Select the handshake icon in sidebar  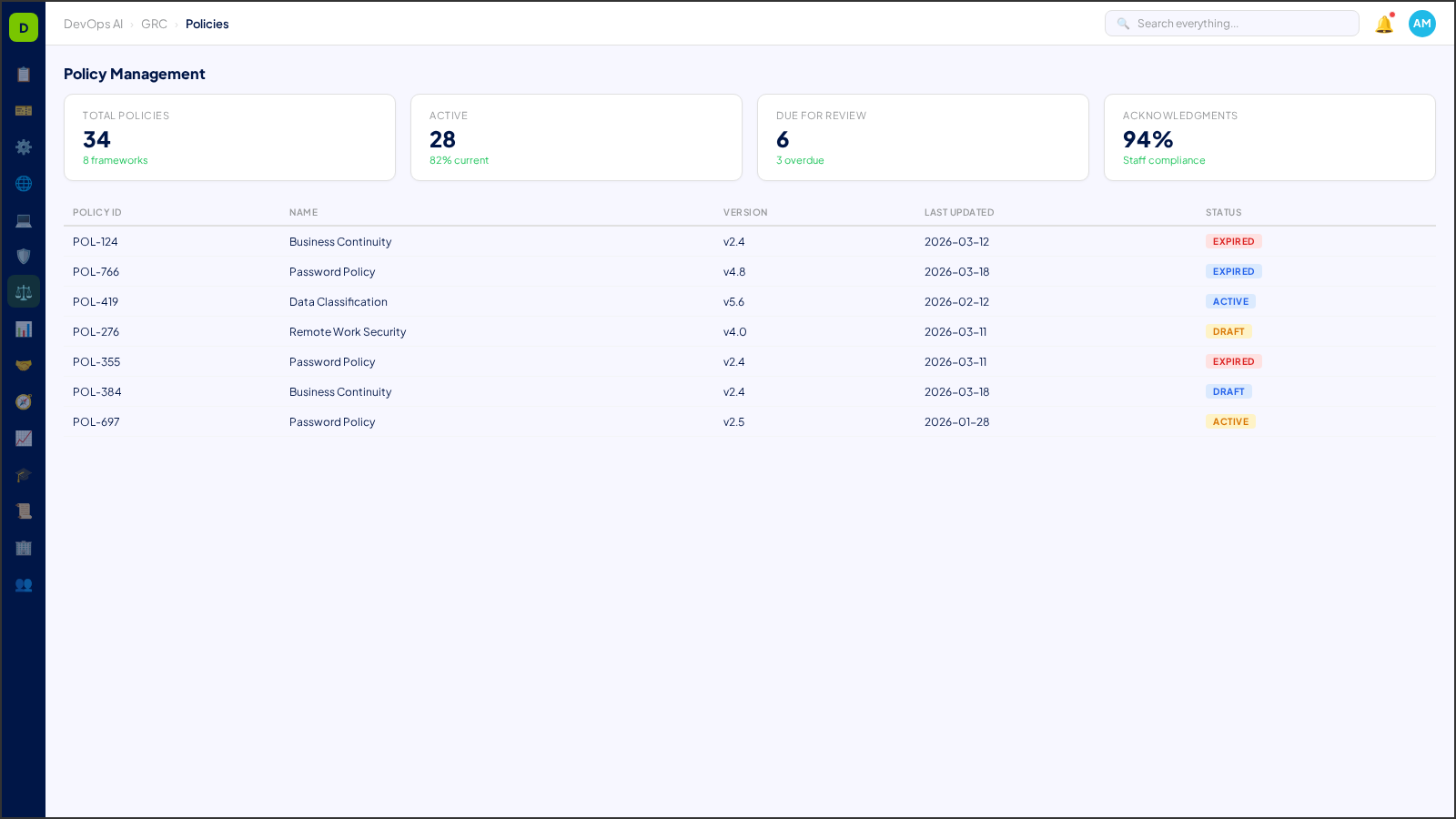click(24, 364)
